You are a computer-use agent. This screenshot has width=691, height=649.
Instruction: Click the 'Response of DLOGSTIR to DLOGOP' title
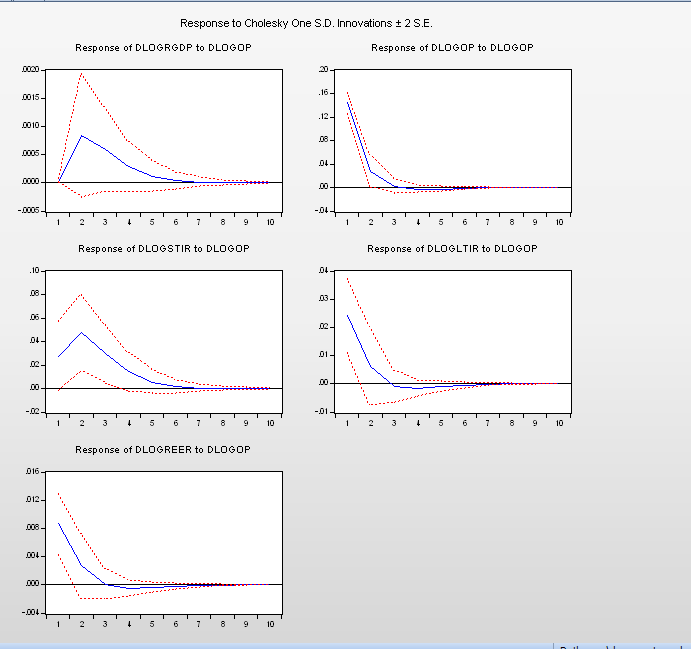point(163,248)
